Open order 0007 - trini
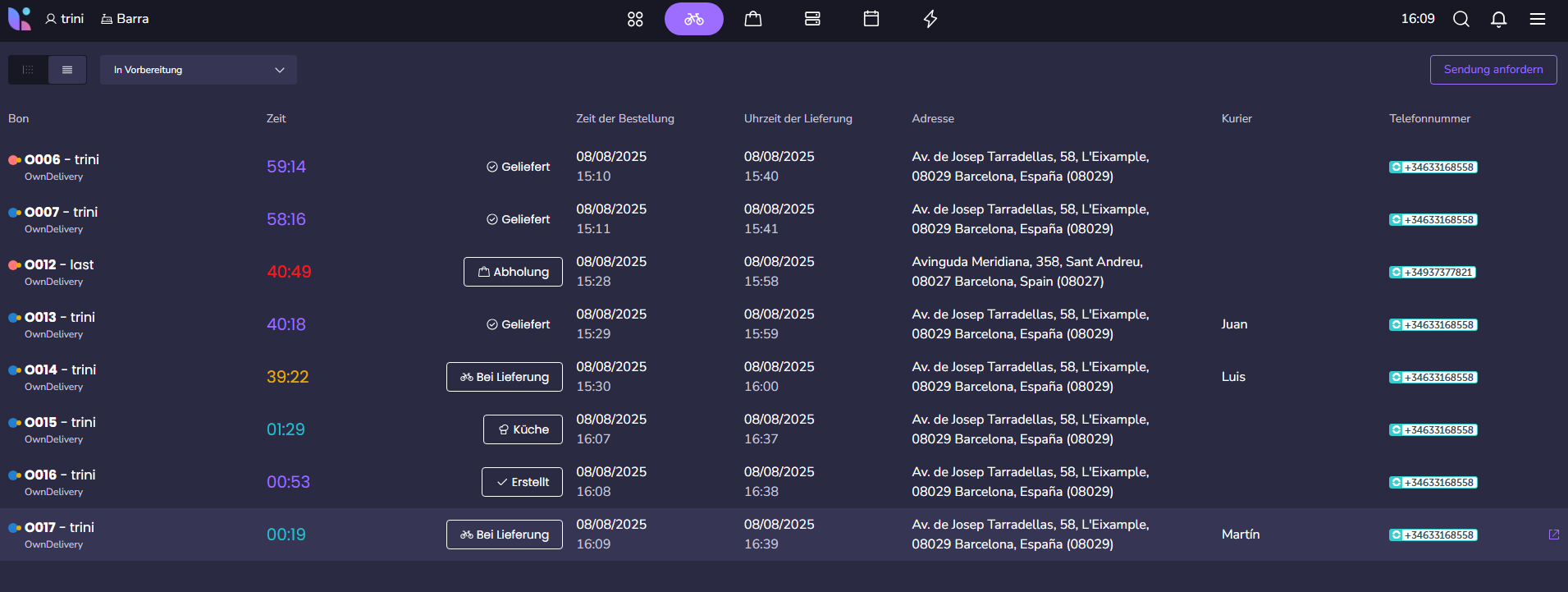This screenshot has height=592, width=1568. click(61, 212)
